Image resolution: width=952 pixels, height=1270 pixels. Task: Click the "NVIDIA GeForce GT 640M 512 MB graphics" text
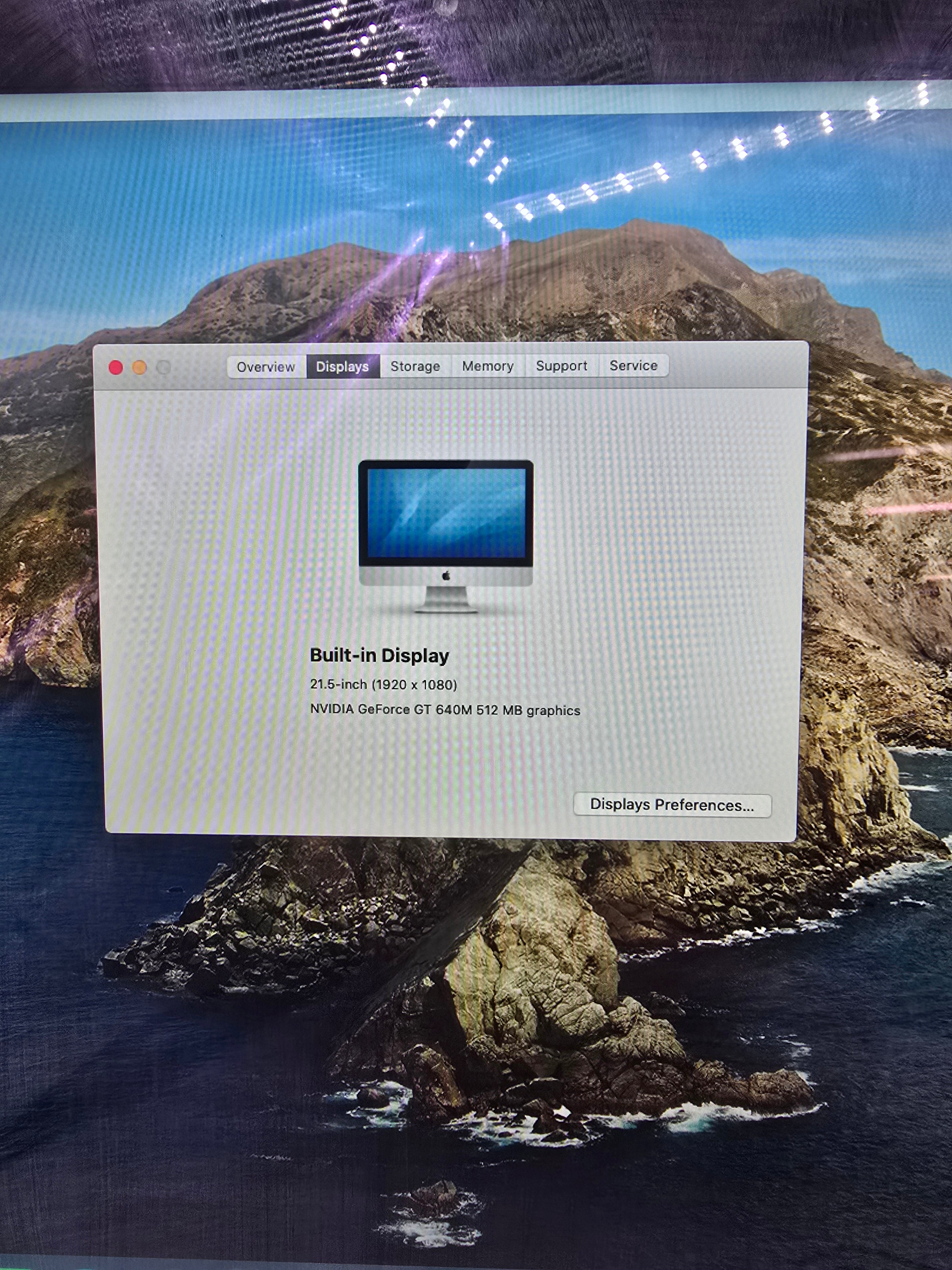445,710
